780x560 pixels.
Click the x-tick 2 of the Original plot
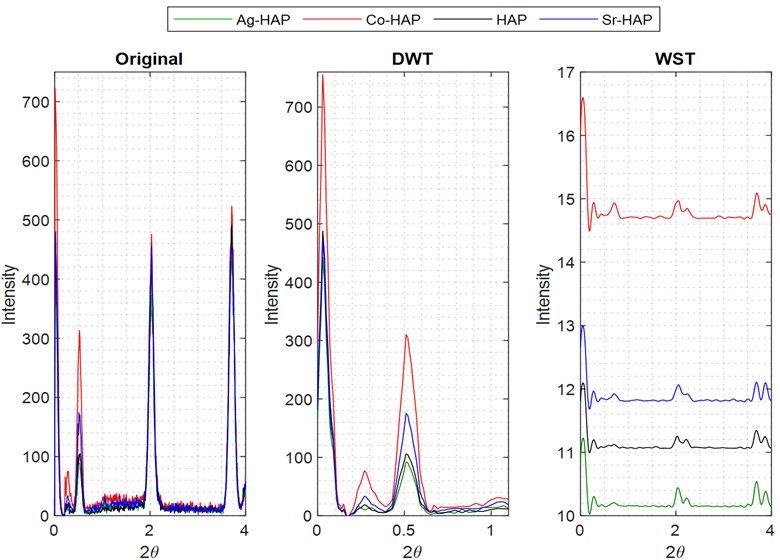coord(150,530)
